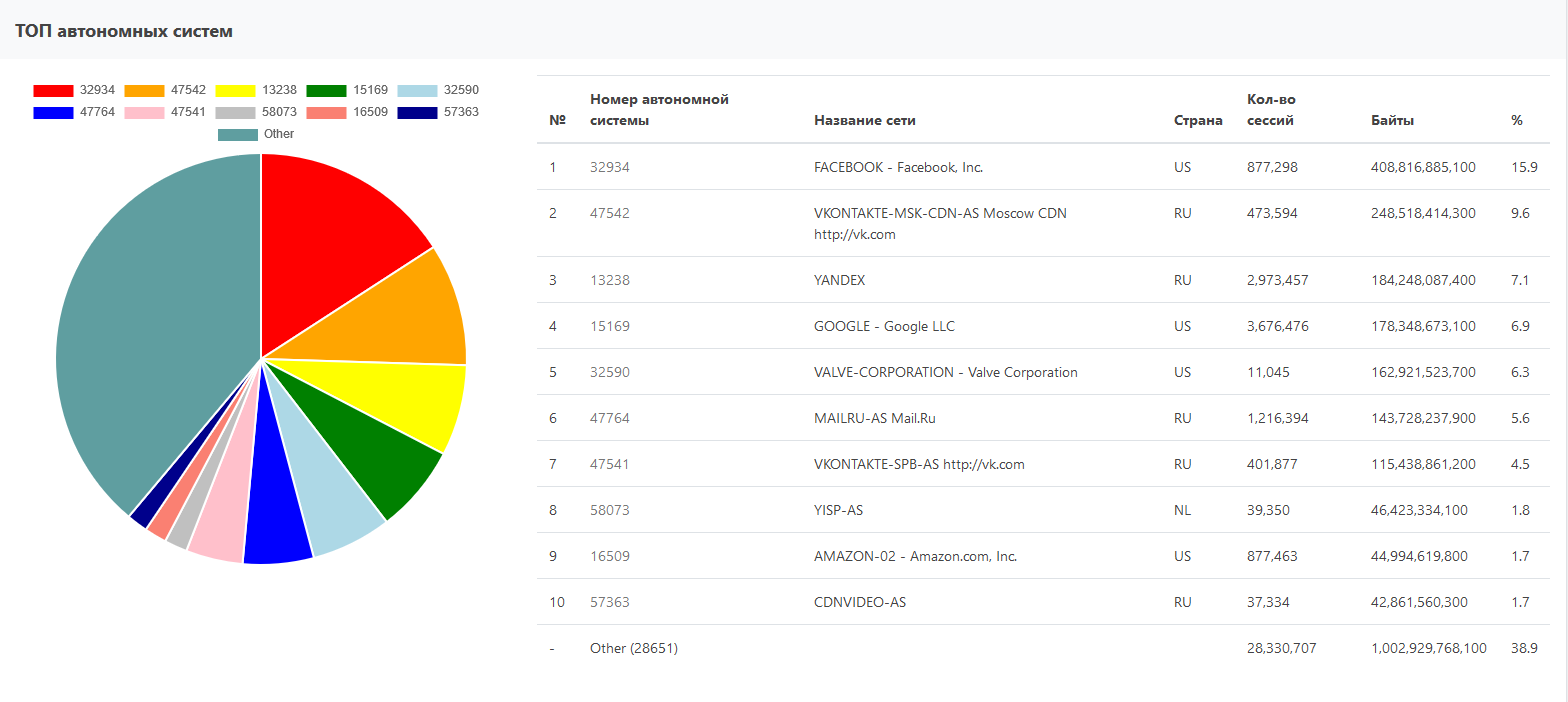The width and height of the screenshot is (1568, 702).
Task: Select 'MAILRU-AS Mail.Ru' network name
Action: (x=875, y=418)
